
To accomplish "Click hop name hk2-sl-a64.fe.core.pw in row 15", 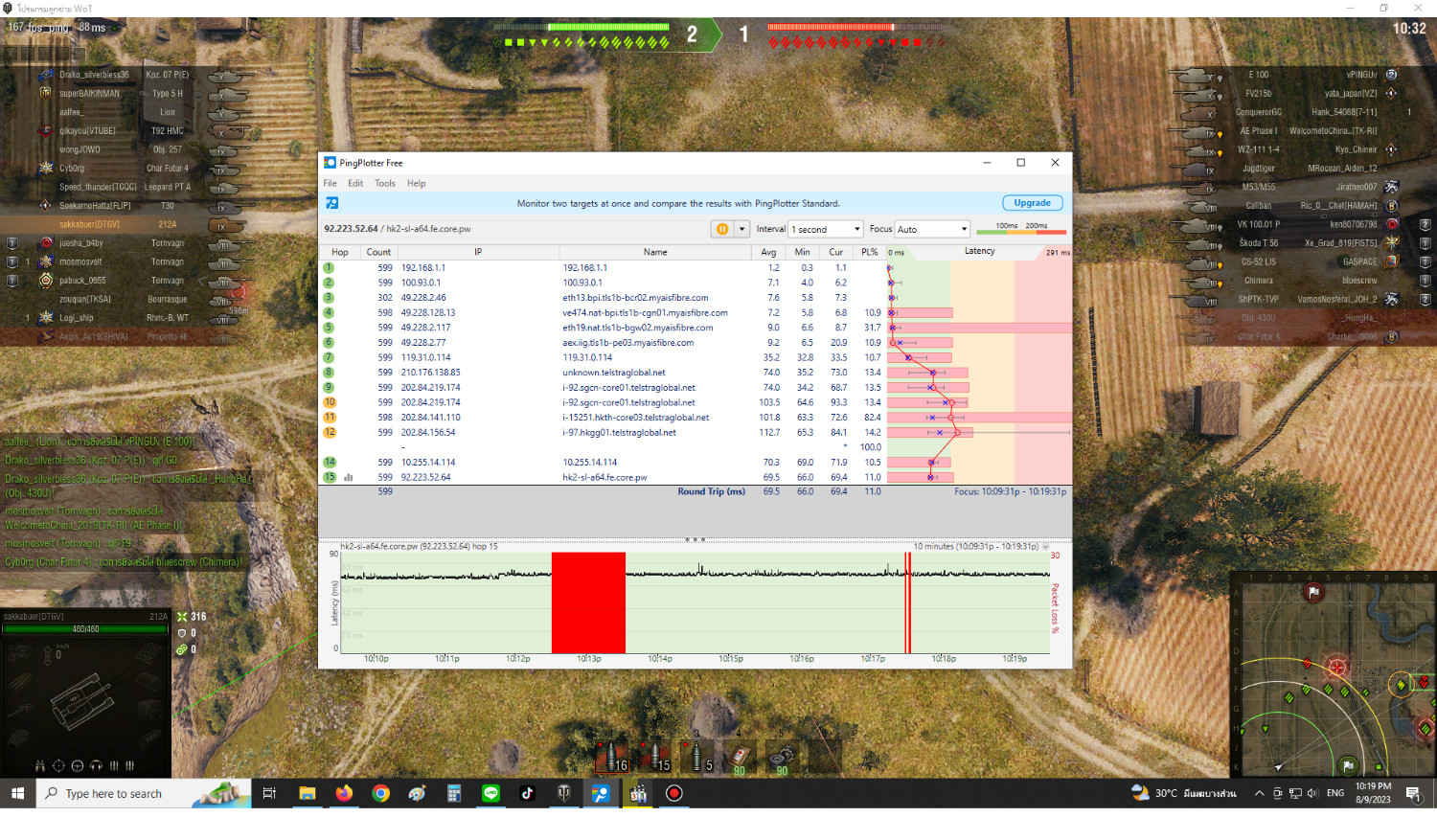I will click(604, 477).
